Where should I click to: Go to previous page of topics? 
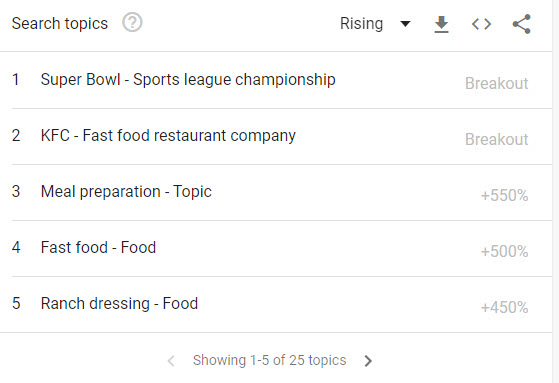pos(171,361)
